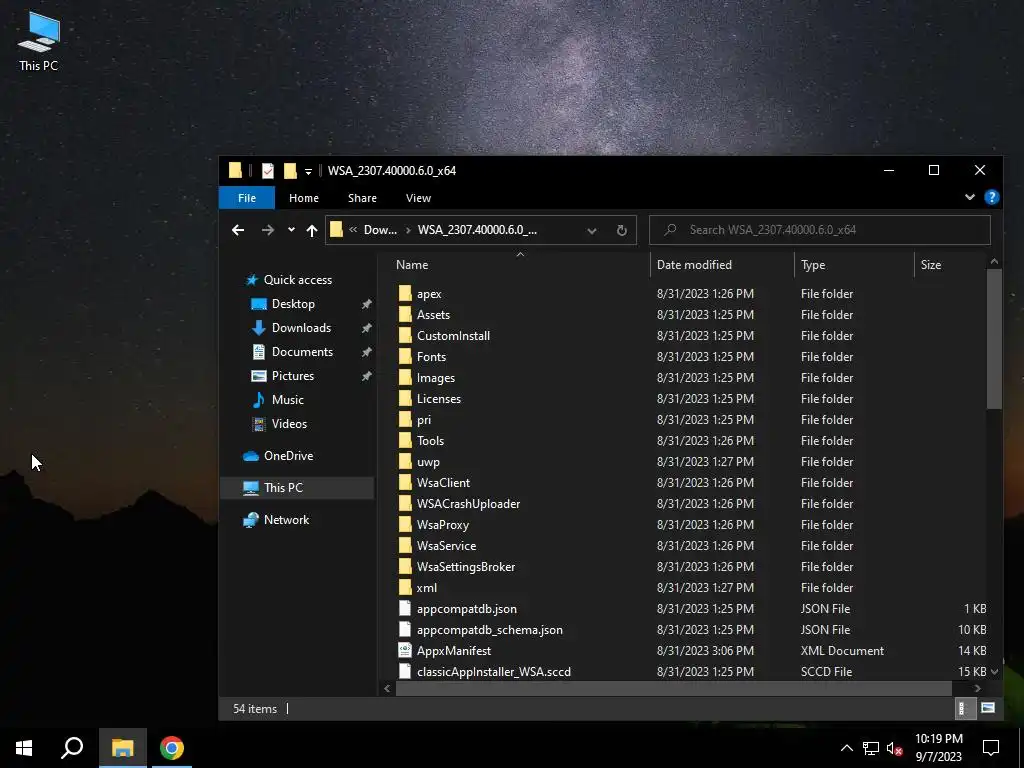Select the CustomInstall folder icon
1024x768 pixels.
pyautogui.click(x=405, y=336)
